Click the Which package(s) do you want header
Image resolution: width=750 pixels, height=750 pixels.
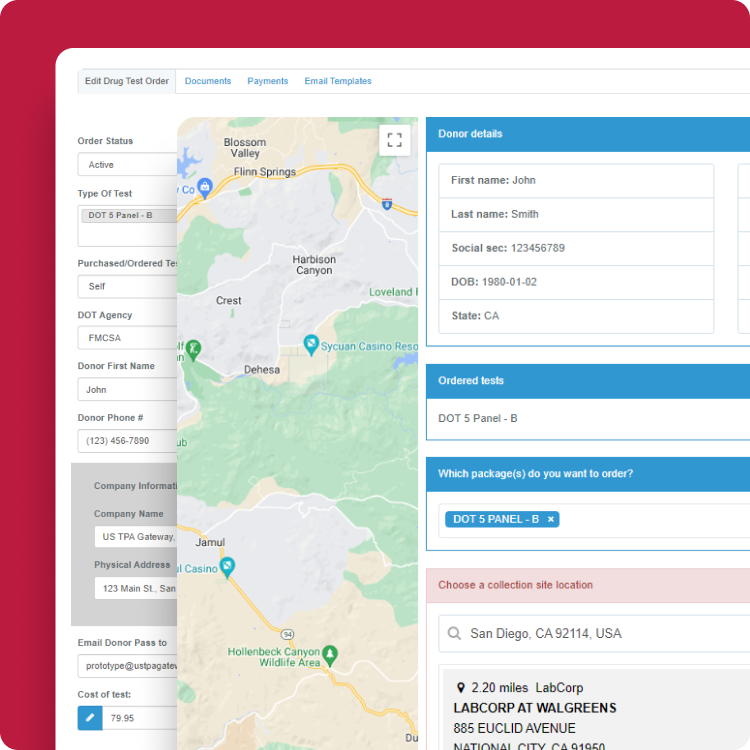tap(588, 474)
